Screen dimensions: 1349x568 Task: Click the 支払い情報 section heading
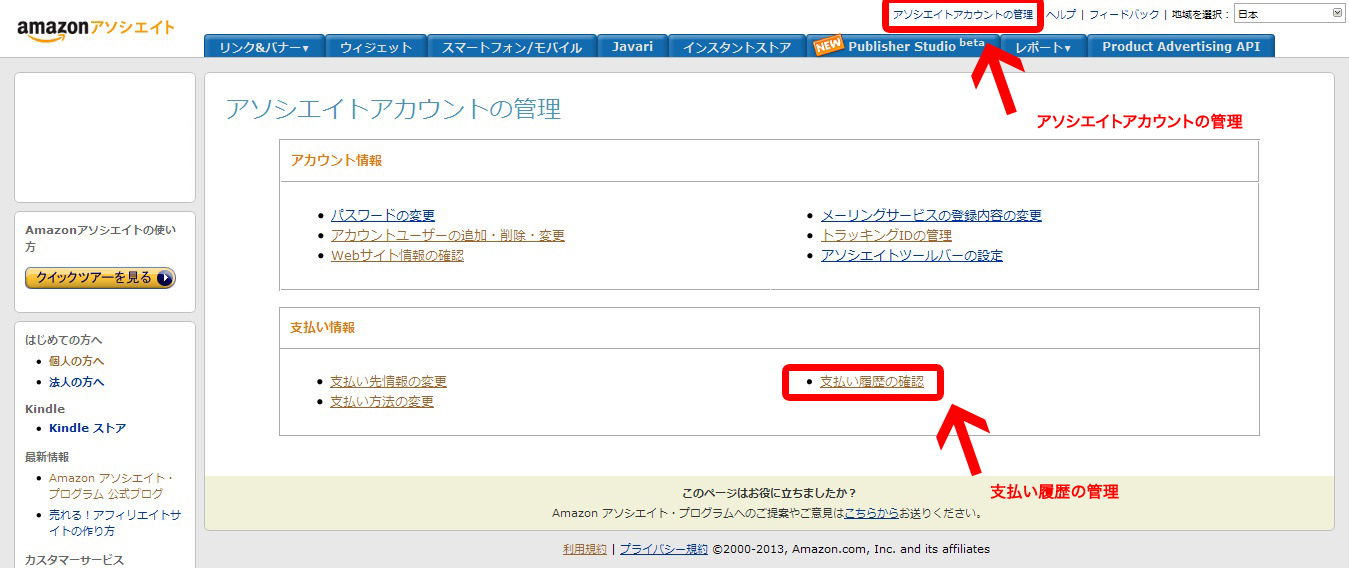coord(322,327)
